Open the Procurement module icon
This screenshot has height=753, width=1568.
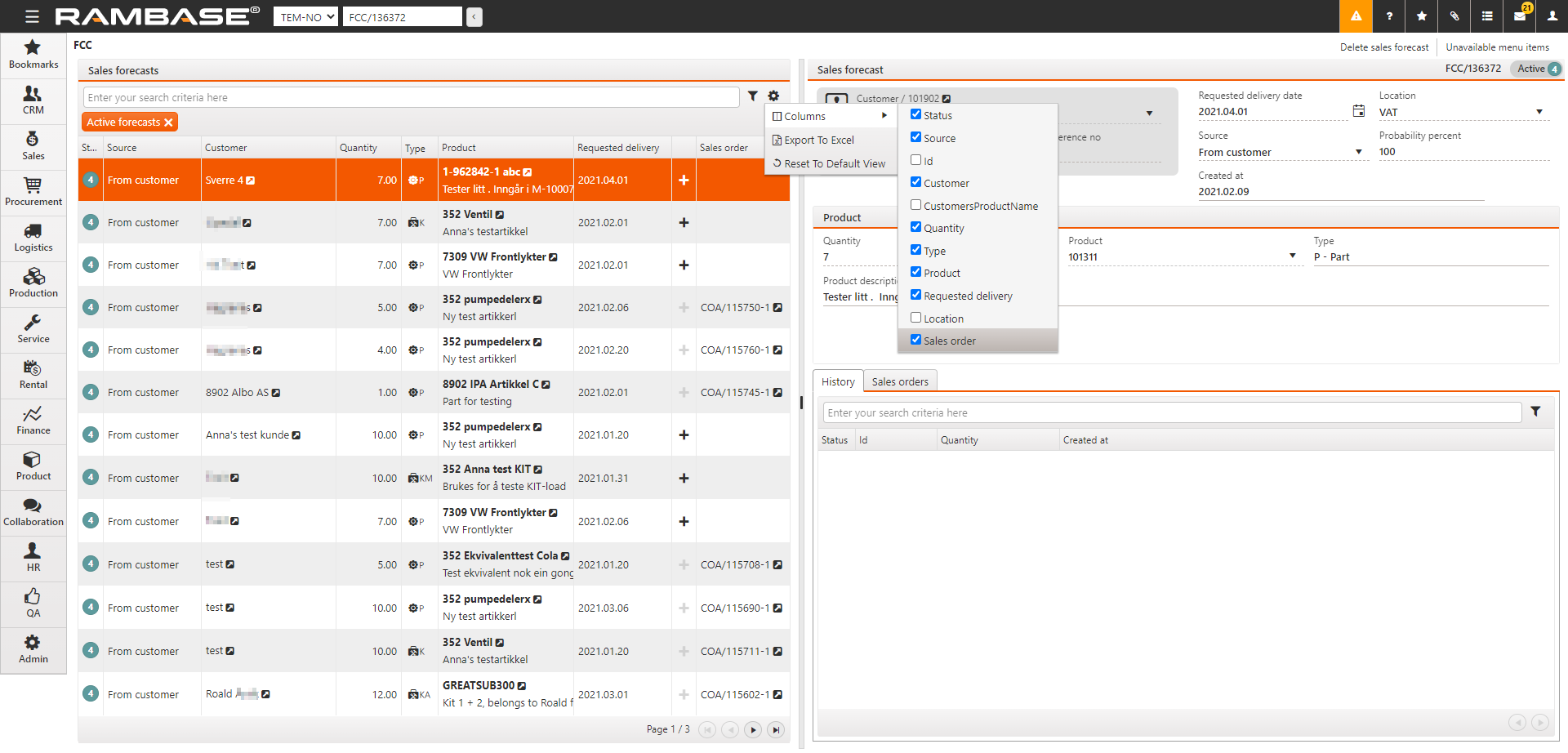[x=33, y=192]
